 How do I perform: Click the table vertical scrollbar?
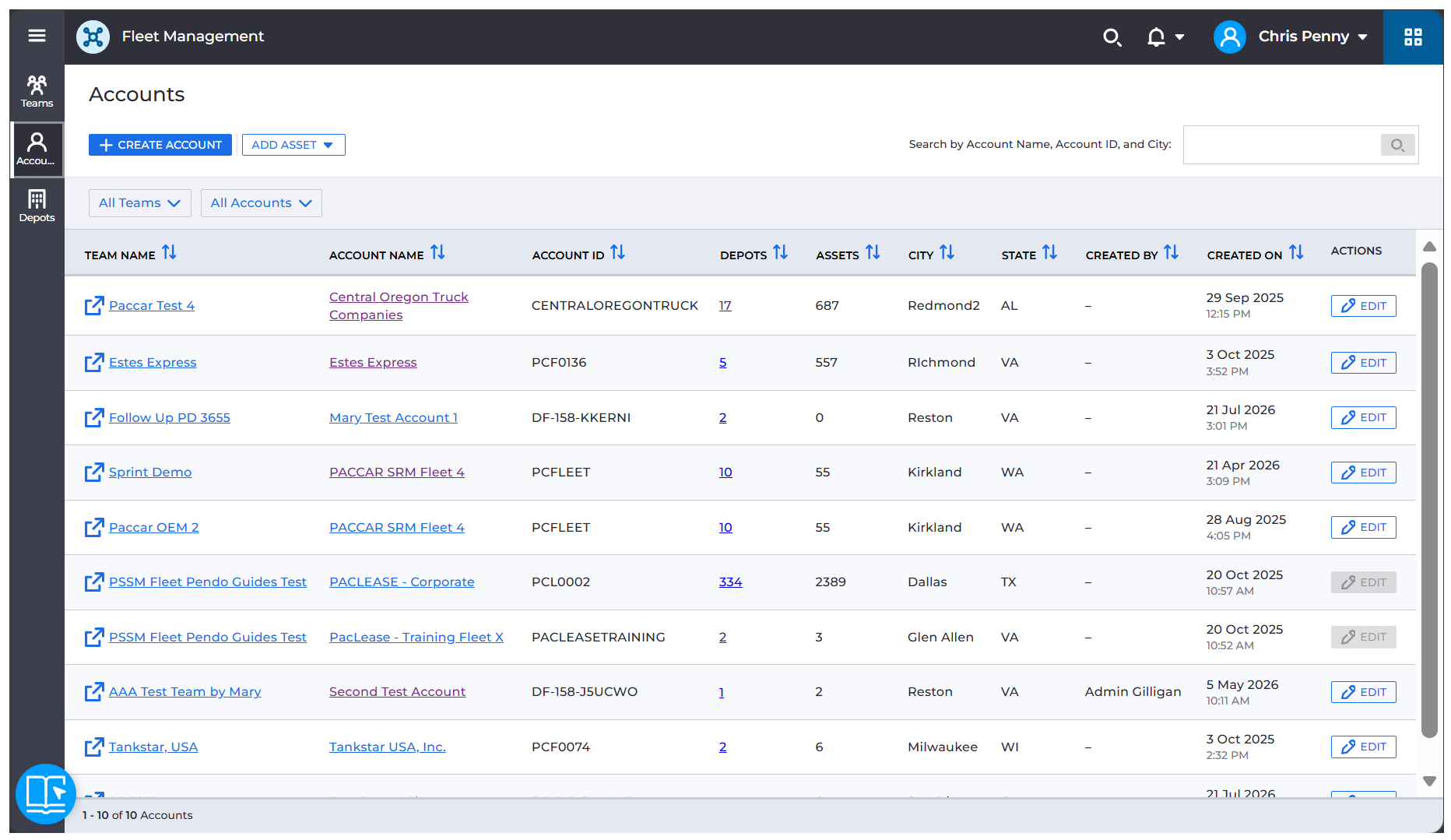(x=1429, y=500)
